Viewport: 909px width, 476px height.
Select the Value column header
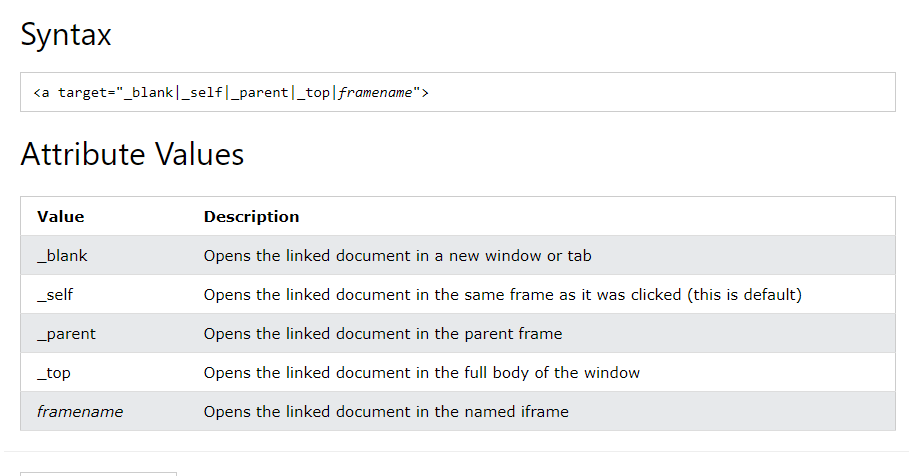(x=60, y=217)
